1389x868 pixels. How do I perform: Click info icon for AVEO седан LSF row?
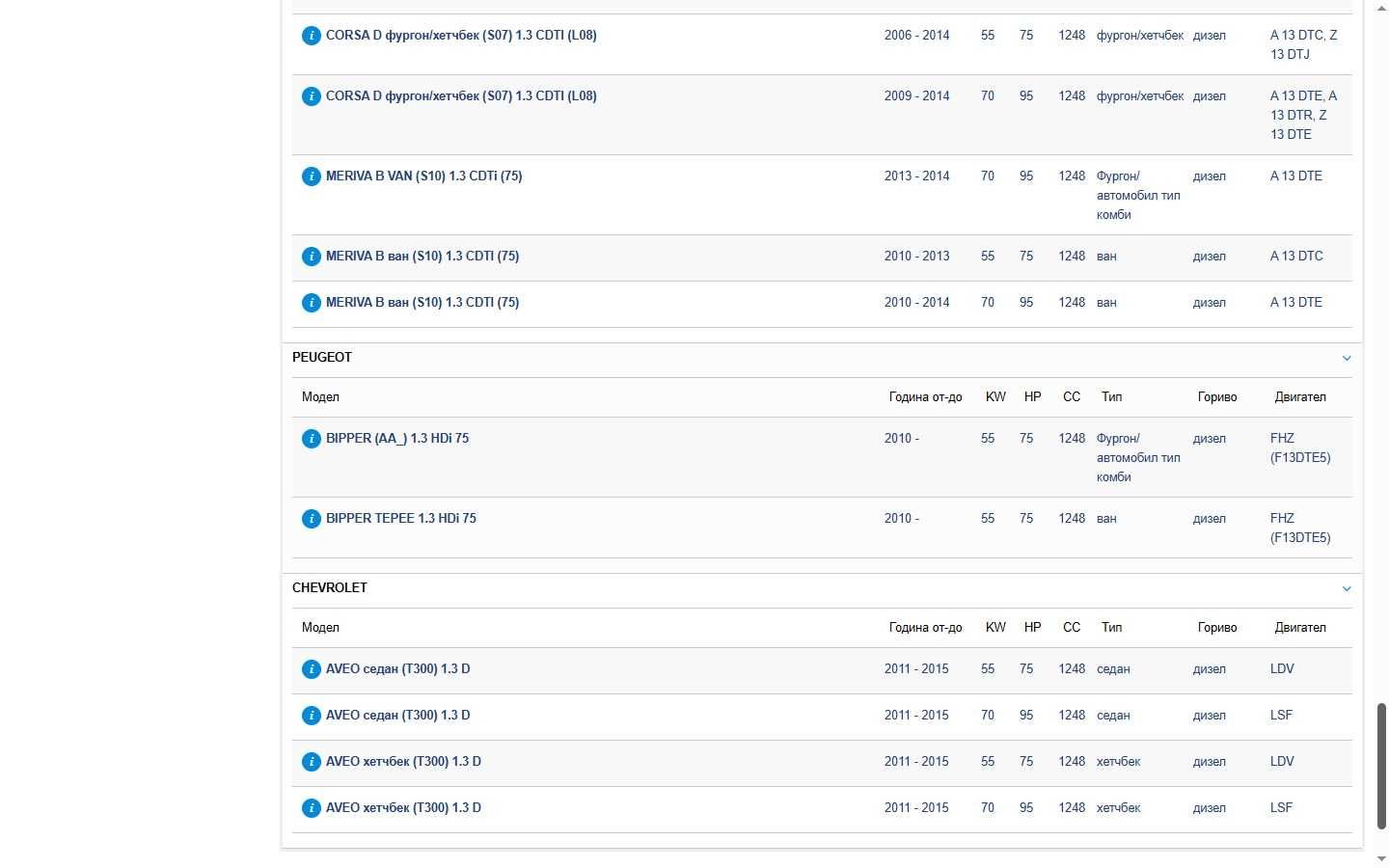[311, 716]
